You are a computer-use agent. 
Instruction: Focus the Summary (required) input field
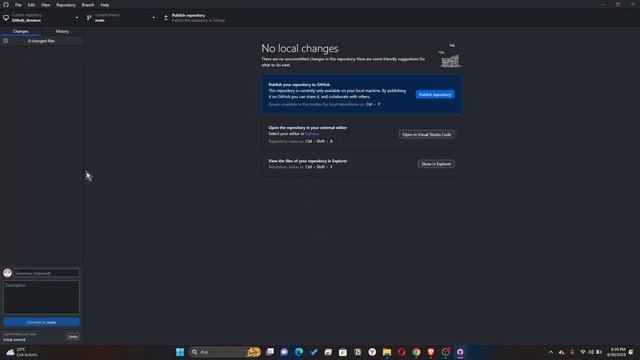pyautogui.click(x=46, y=273)
